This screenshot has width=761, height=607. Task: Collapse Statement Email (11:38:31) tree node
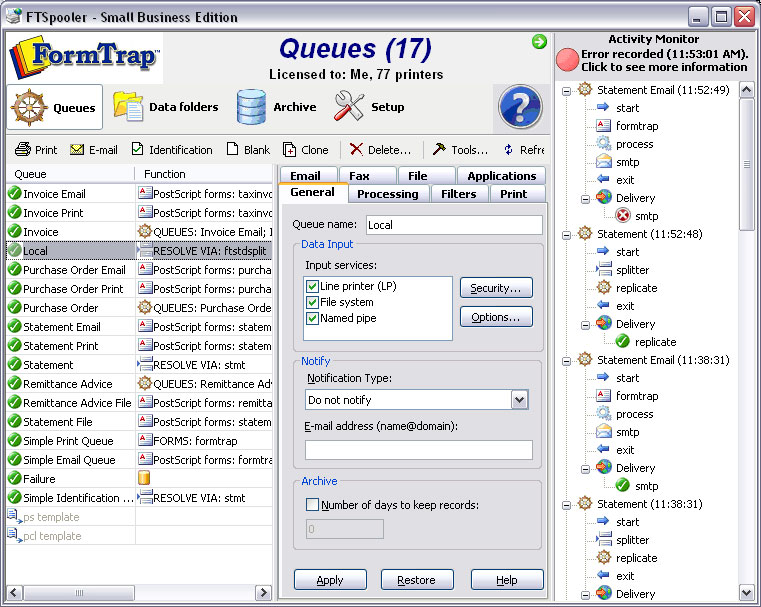566,361
